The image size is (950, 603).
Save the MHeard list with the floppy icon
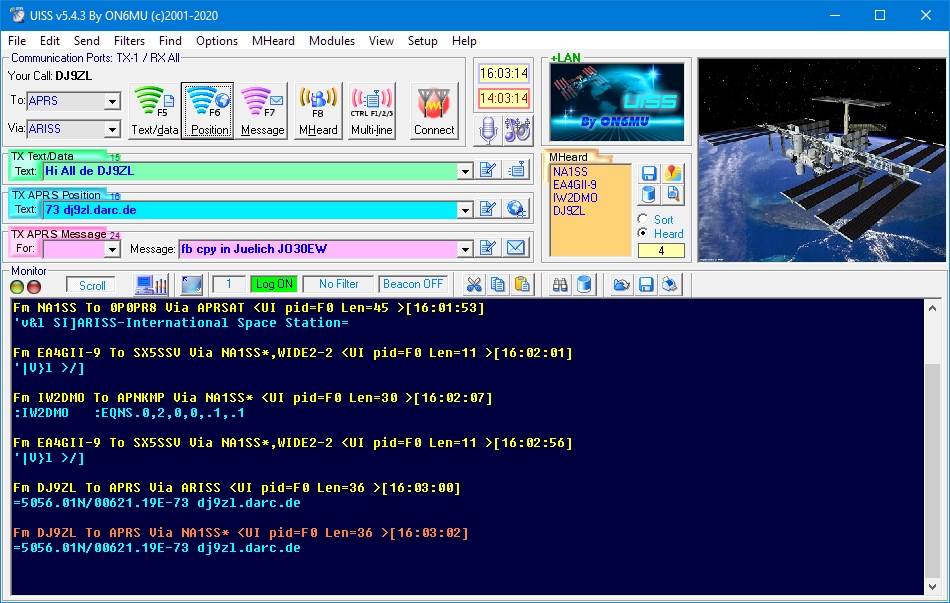(x=649, y=174)
